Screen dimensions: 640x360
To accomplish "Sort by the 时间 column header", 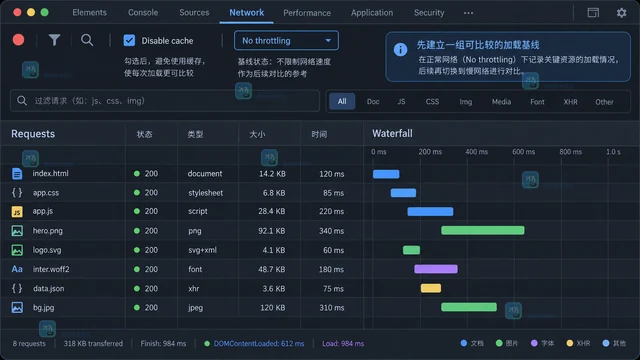I will click(319, 134).
